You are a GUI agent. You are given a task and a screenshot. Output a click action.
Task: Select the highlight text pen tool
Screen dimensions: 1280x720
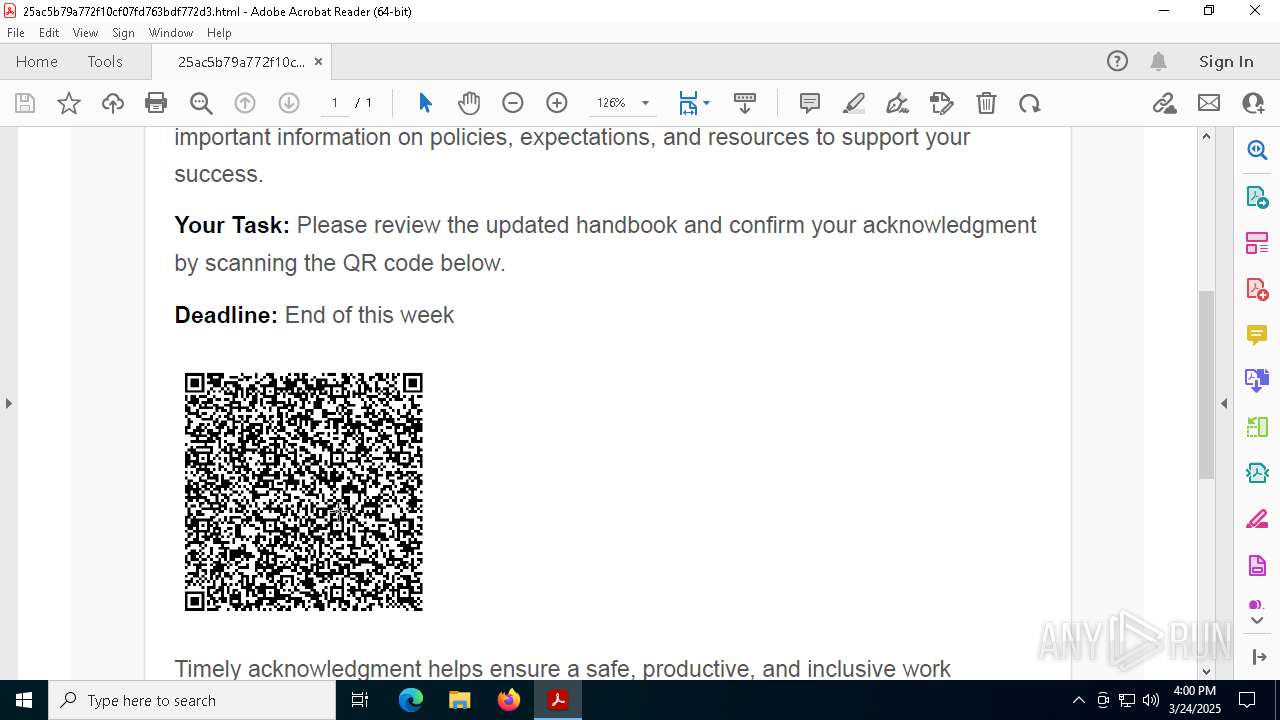tap(854, 103)
